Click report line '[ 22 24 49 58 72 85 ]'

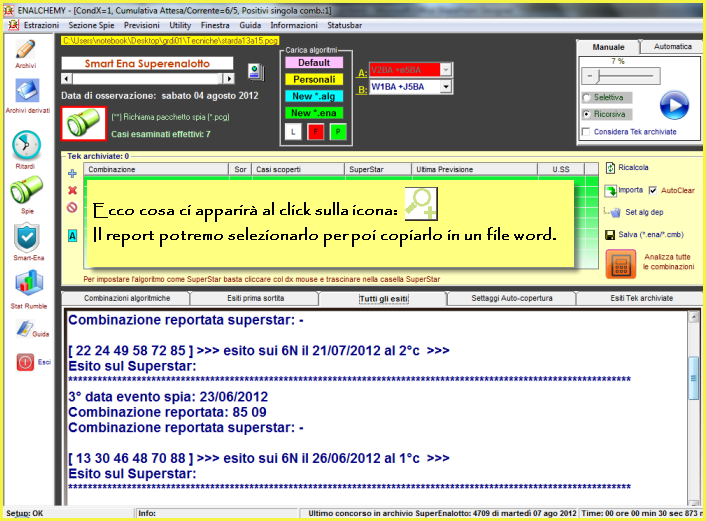click(131, 350)
